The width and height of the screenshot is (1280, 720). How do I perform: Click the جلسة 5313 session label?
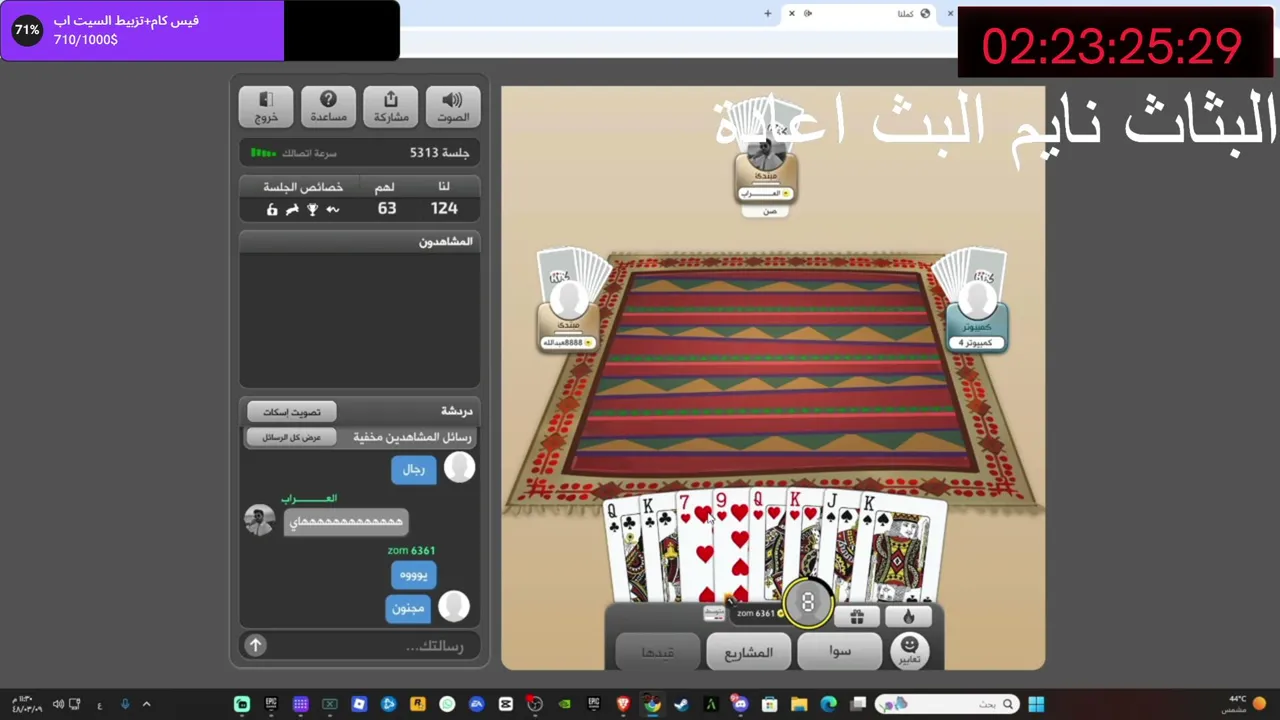(439, 152)
